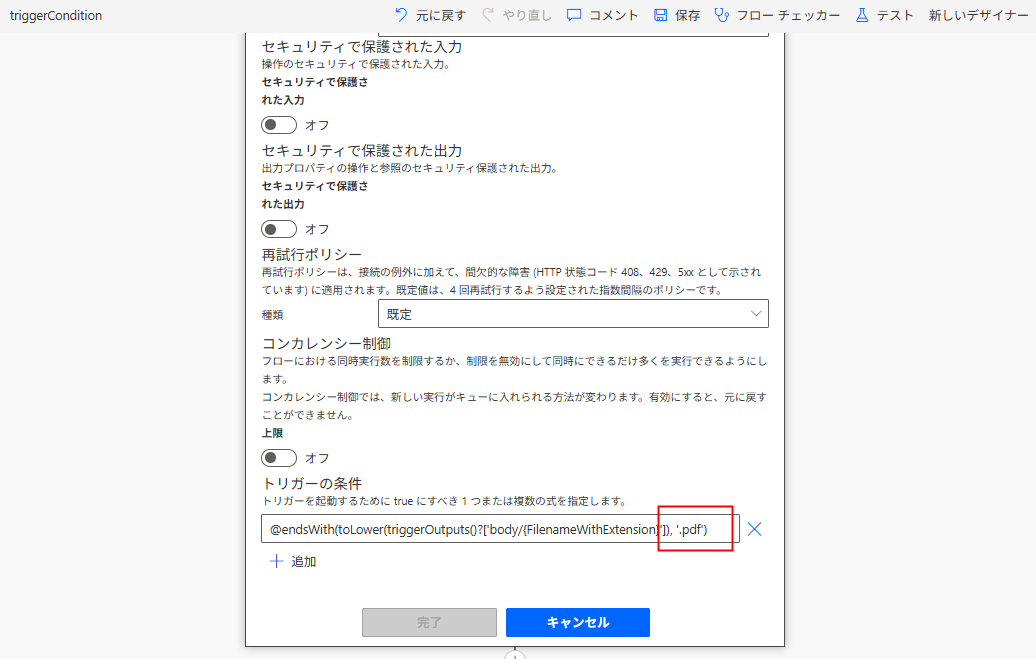Image resolution: width=1036 pixels, height=659 pixels.
Task: Enable セキュリティで保護された出力 toggle
Action: pos(279,229)
